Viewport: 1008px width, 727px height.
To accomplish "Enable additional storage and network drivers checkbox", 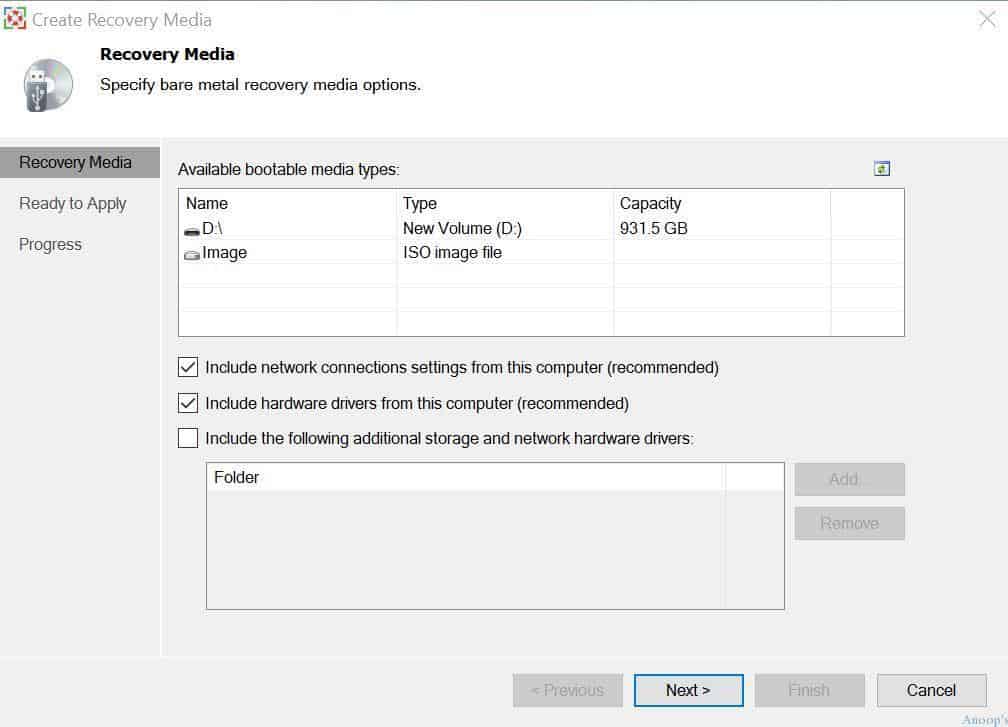I will (x=188, y=438).
